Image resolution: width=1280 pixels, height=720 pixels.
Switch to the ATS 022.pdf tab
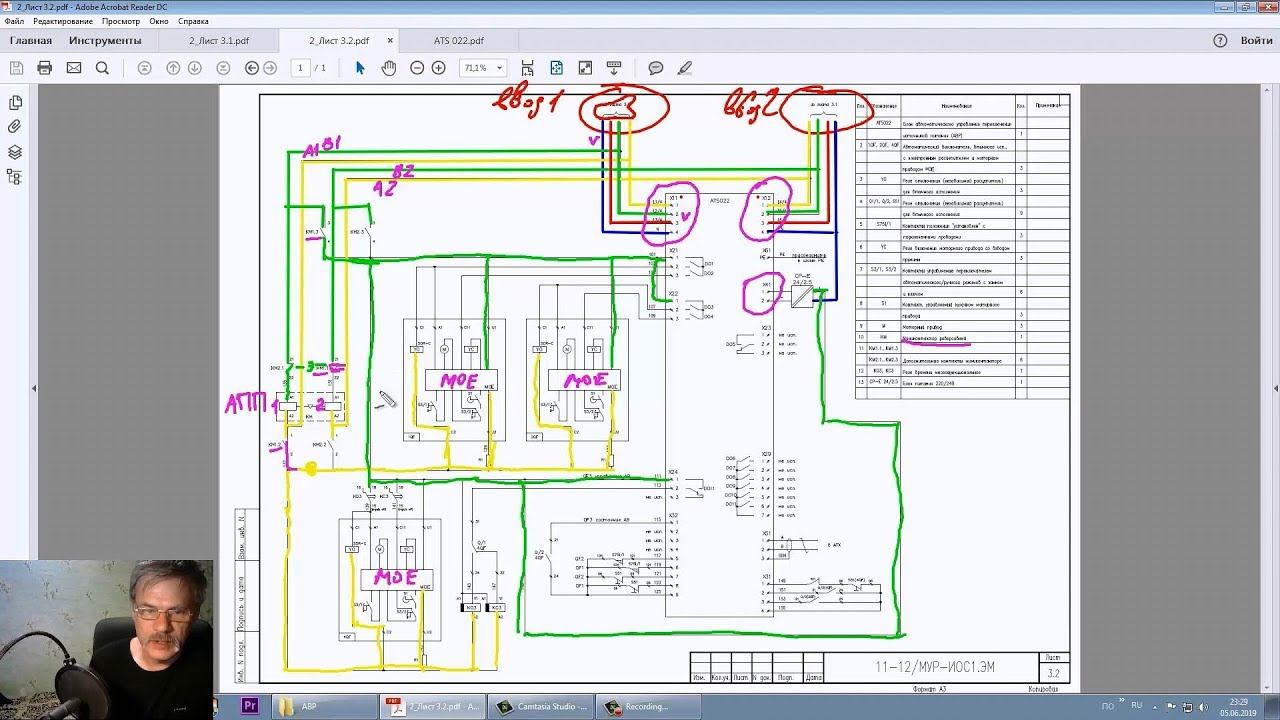[x=459, y=41]
